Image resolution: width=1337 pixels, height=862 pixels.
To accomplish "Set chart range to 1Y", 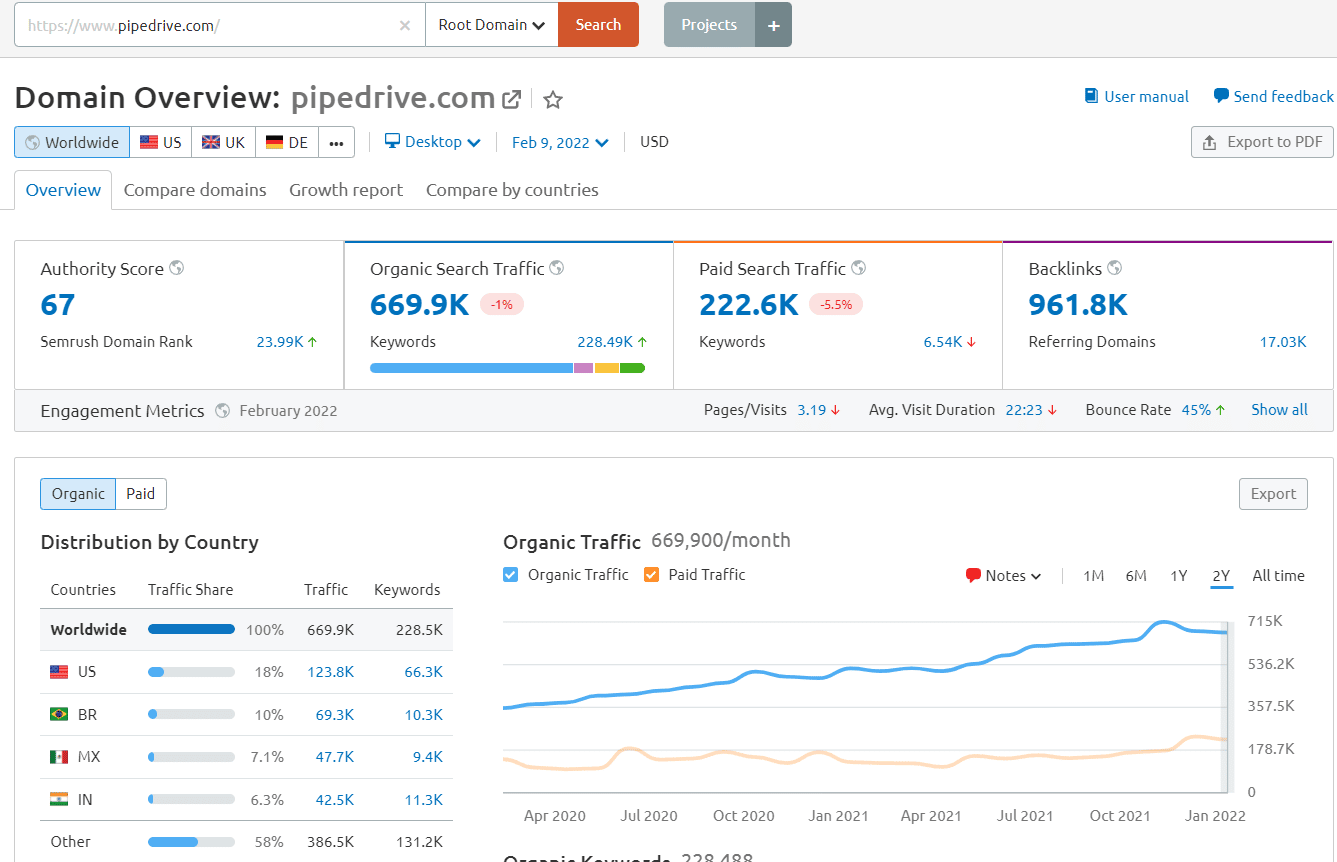I will click(x=1179, y=575).
